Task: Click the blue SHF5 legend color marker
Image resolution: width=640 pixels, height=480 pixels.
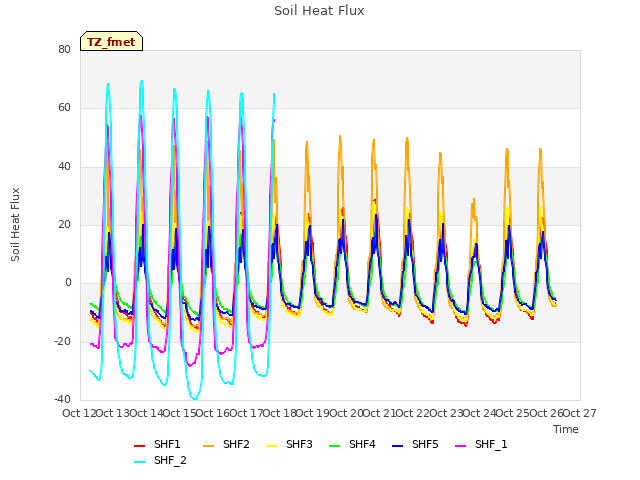Action: [398, 446]
